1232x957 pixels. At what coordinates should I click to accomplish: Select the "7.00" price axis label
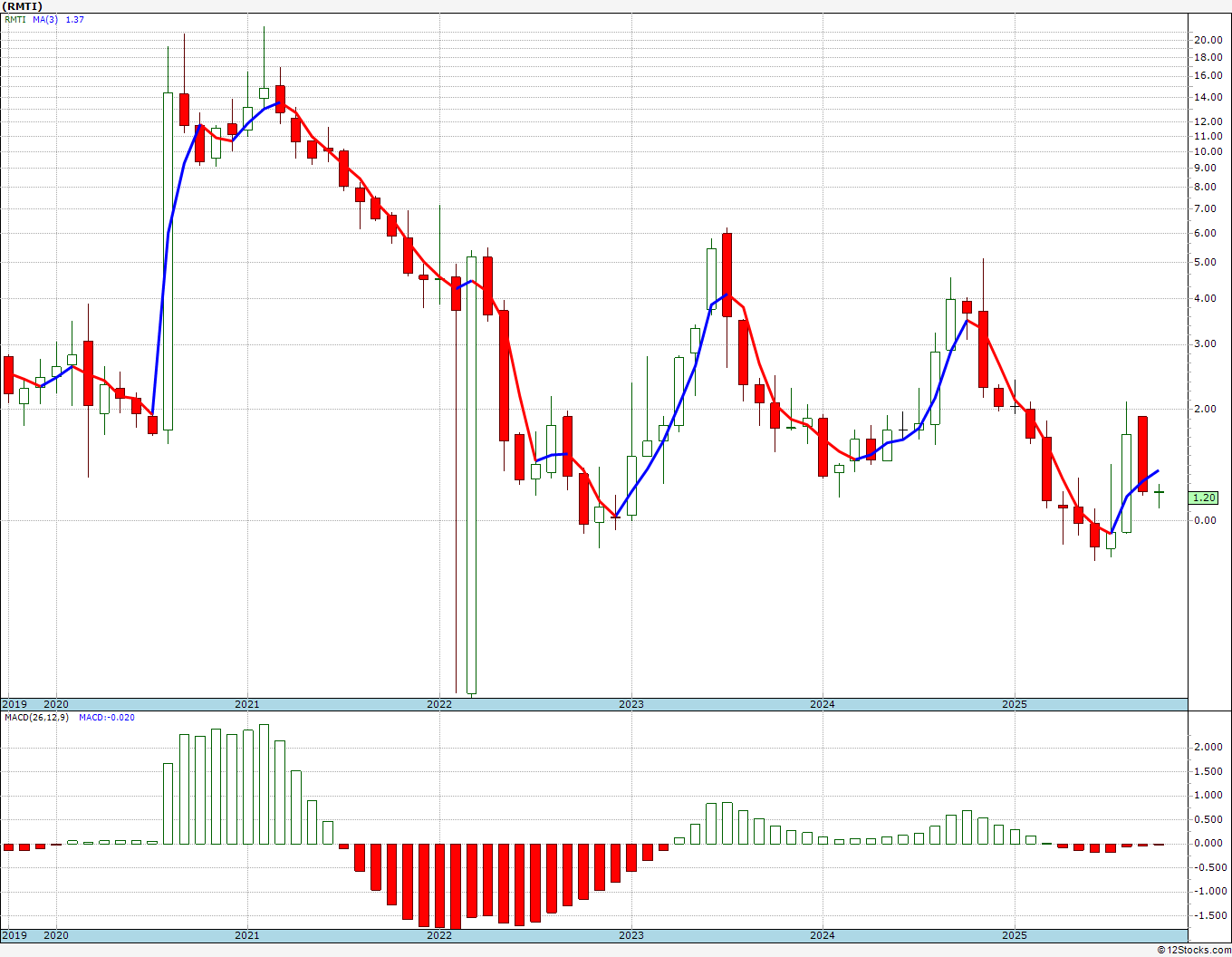tap(1206, 208)
